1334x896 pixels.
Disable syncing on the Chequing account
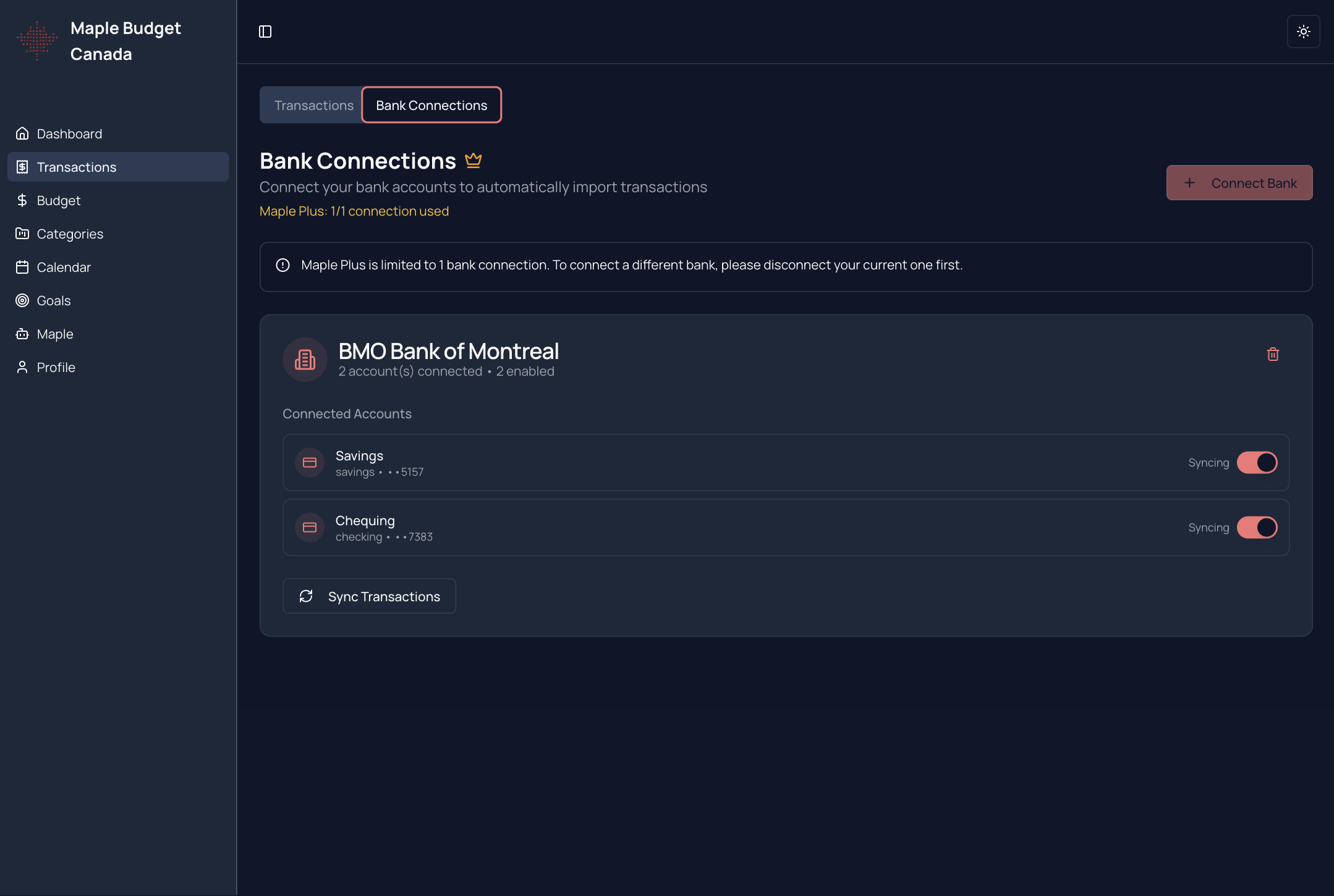click(1256, 527)
